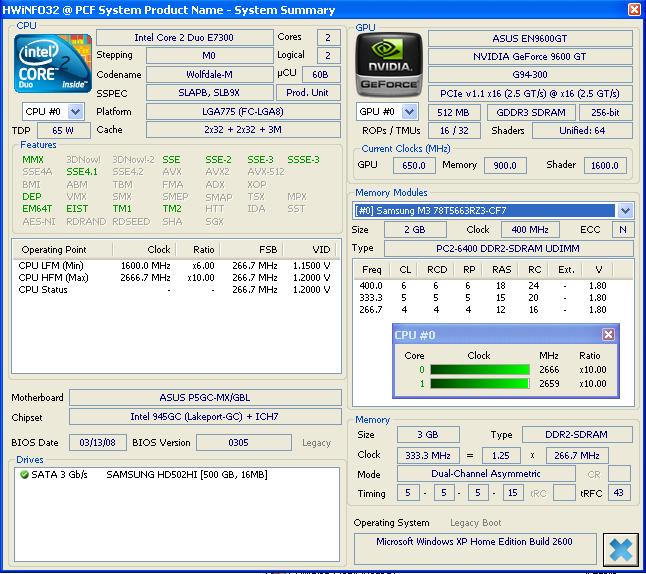646x574 pixels.
Task: Click the MMX feature label
Action: pyautogui.click(x=33, y=159)
